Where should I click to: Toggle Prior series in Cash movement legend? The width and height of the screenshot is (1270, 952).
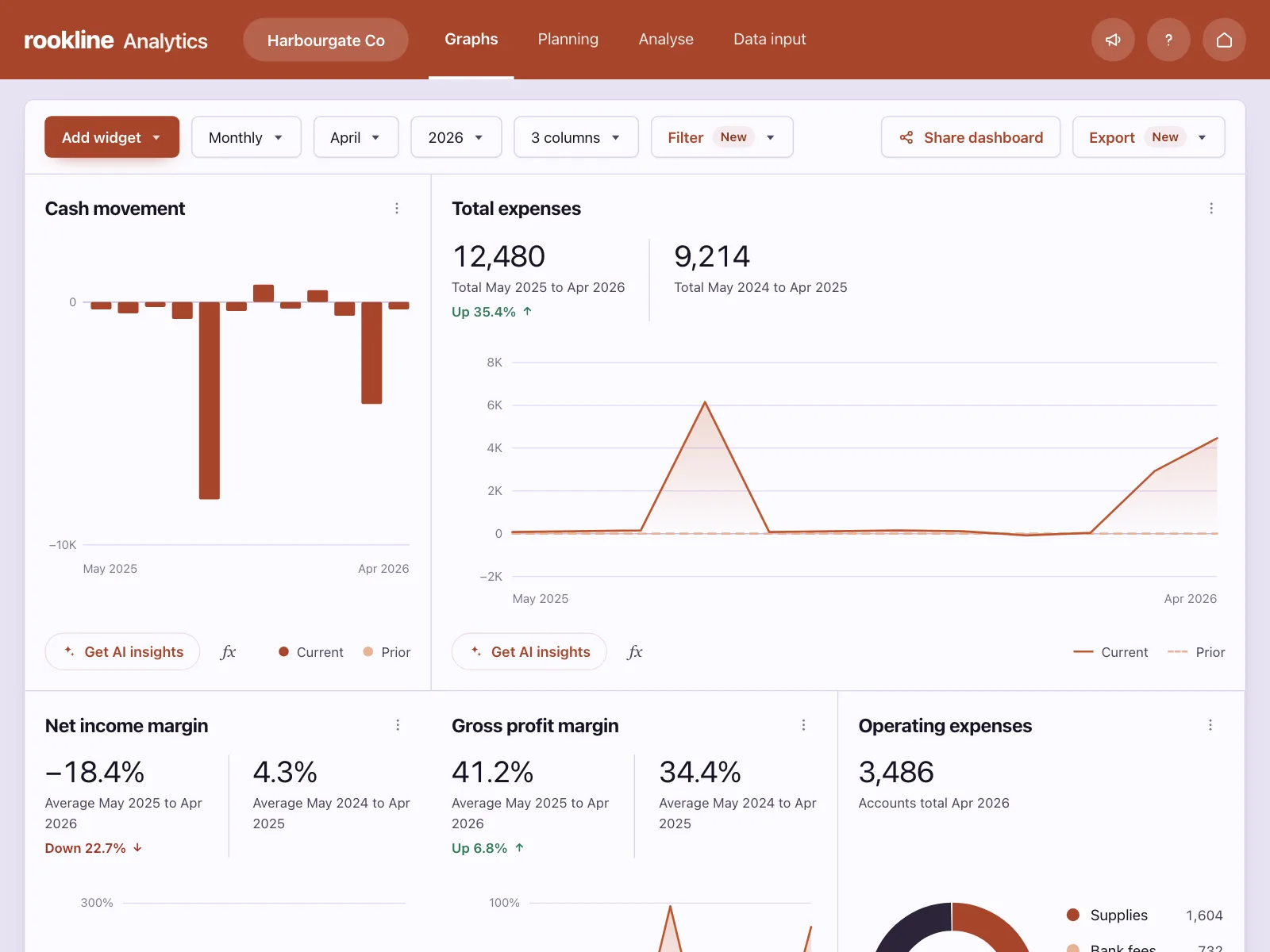tap(387, 652)
